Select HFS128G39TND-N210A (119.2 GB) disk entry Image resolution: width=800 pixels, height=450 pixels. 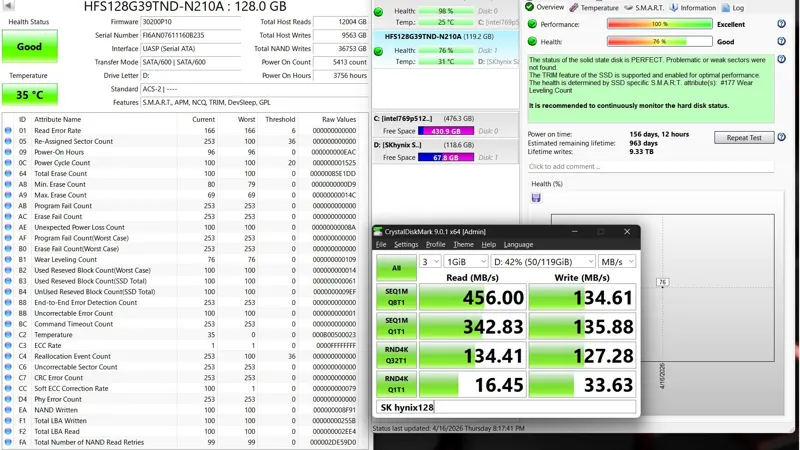pyautogui.click(x=445, y=49)
